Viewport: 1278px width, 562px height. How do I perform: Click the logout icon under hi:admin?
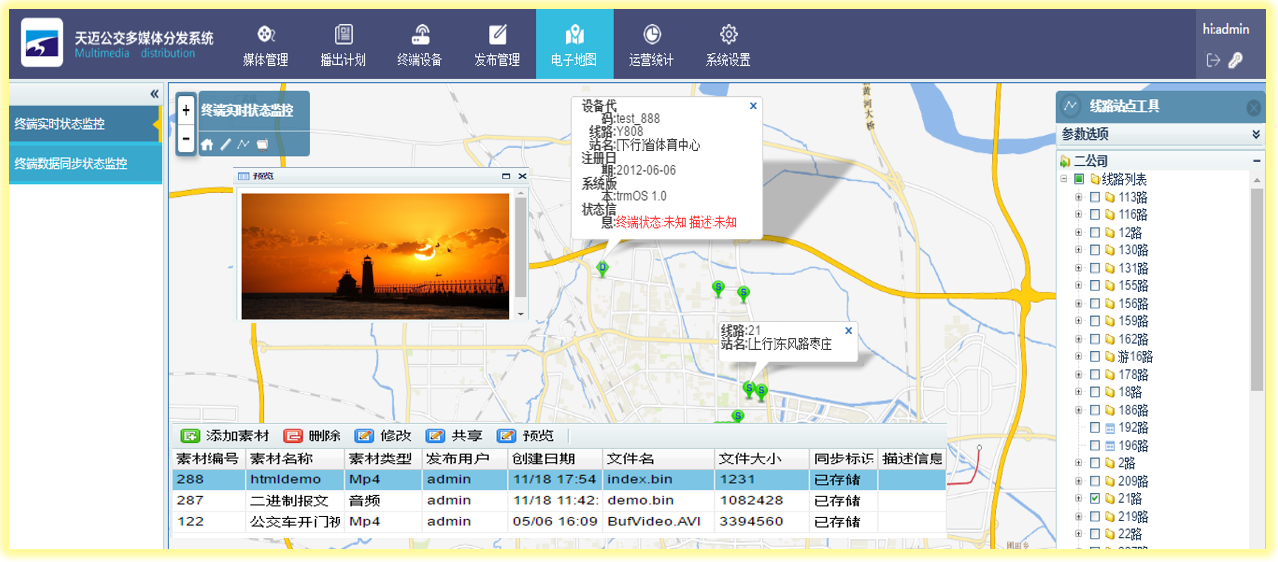click(1213, 60)
